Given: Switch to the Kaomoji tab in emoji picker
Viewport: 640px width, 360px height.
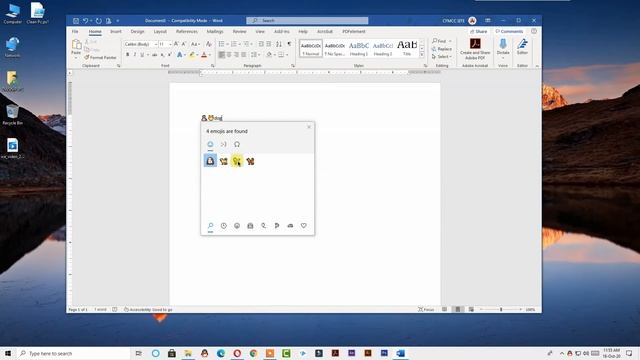Looking at the screenshot, I should click(x=224, y=144).
